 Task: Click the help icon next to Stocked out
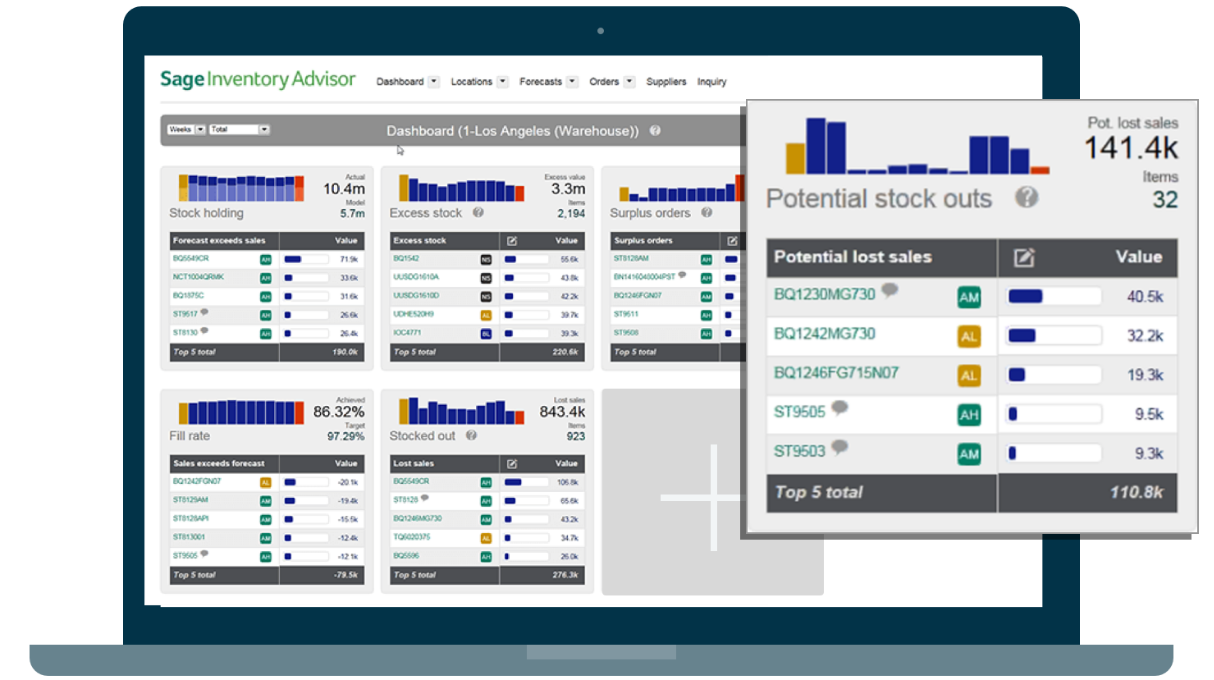(x=471, y=436)
